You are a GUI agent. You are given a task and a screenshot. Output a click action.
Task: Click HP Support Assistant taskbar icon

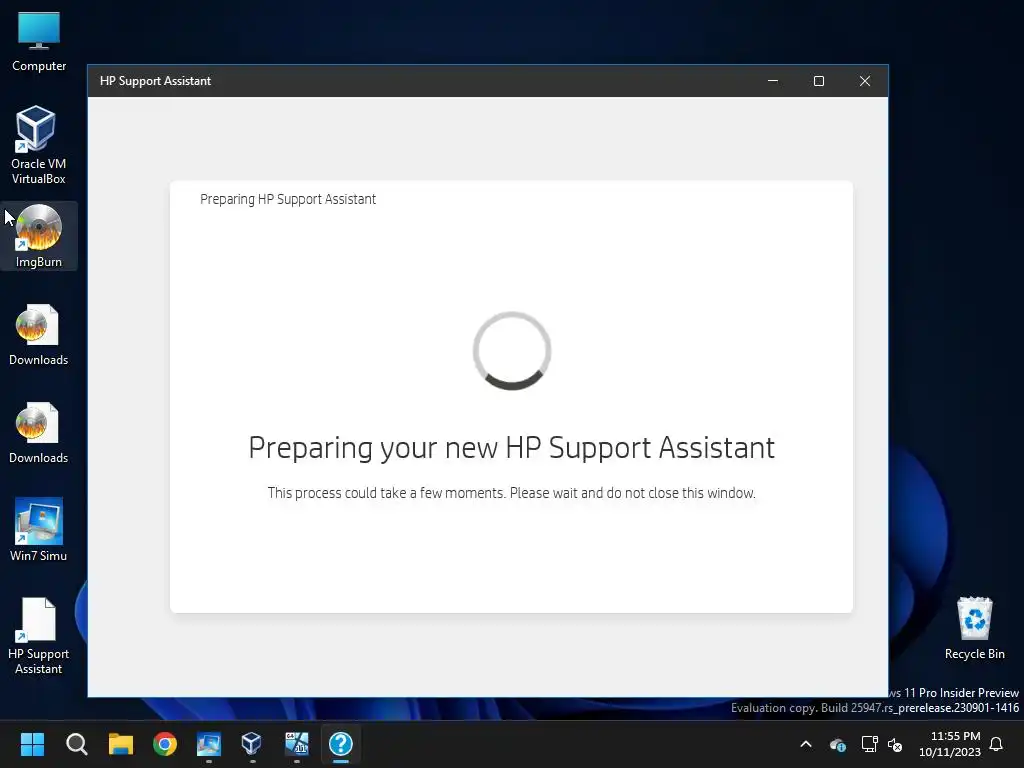(341, 744)
